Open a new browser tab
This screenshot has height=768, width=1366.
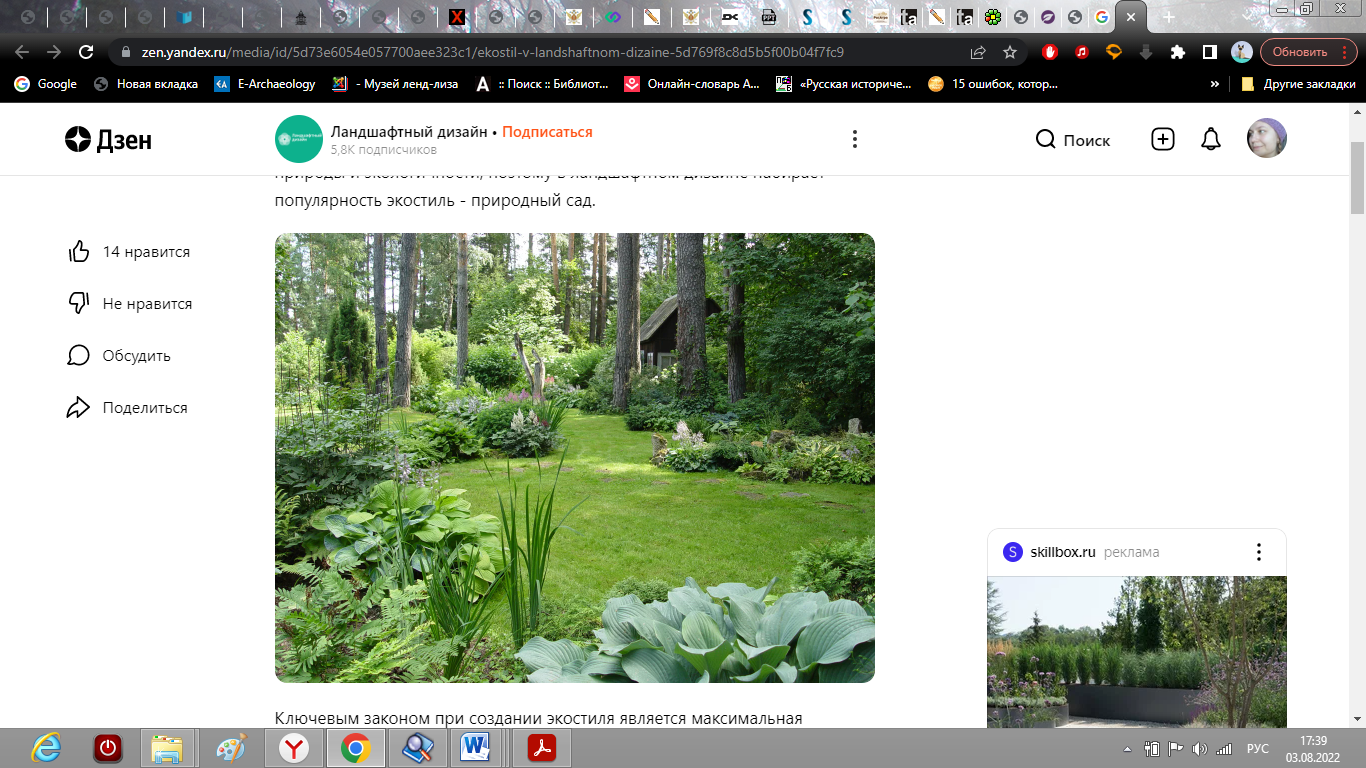1169,17
